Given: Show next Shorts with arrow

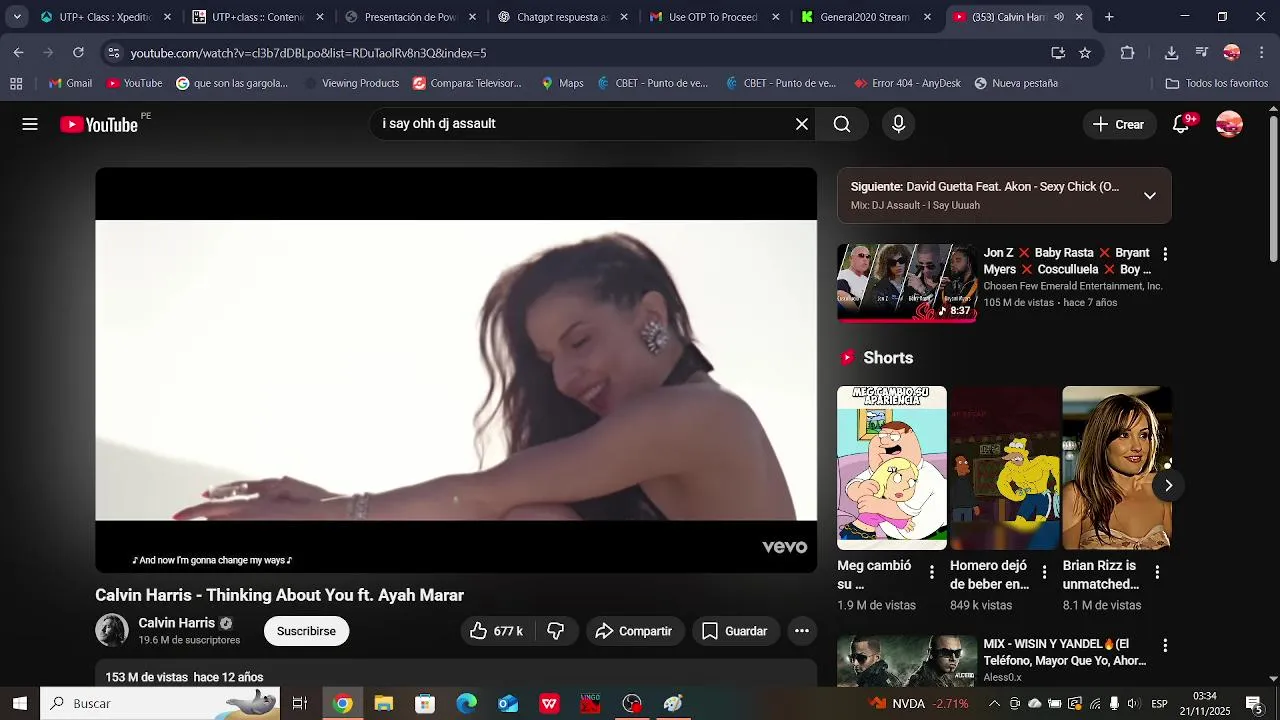Looking at the screenshot, I should click(1168, 485).
